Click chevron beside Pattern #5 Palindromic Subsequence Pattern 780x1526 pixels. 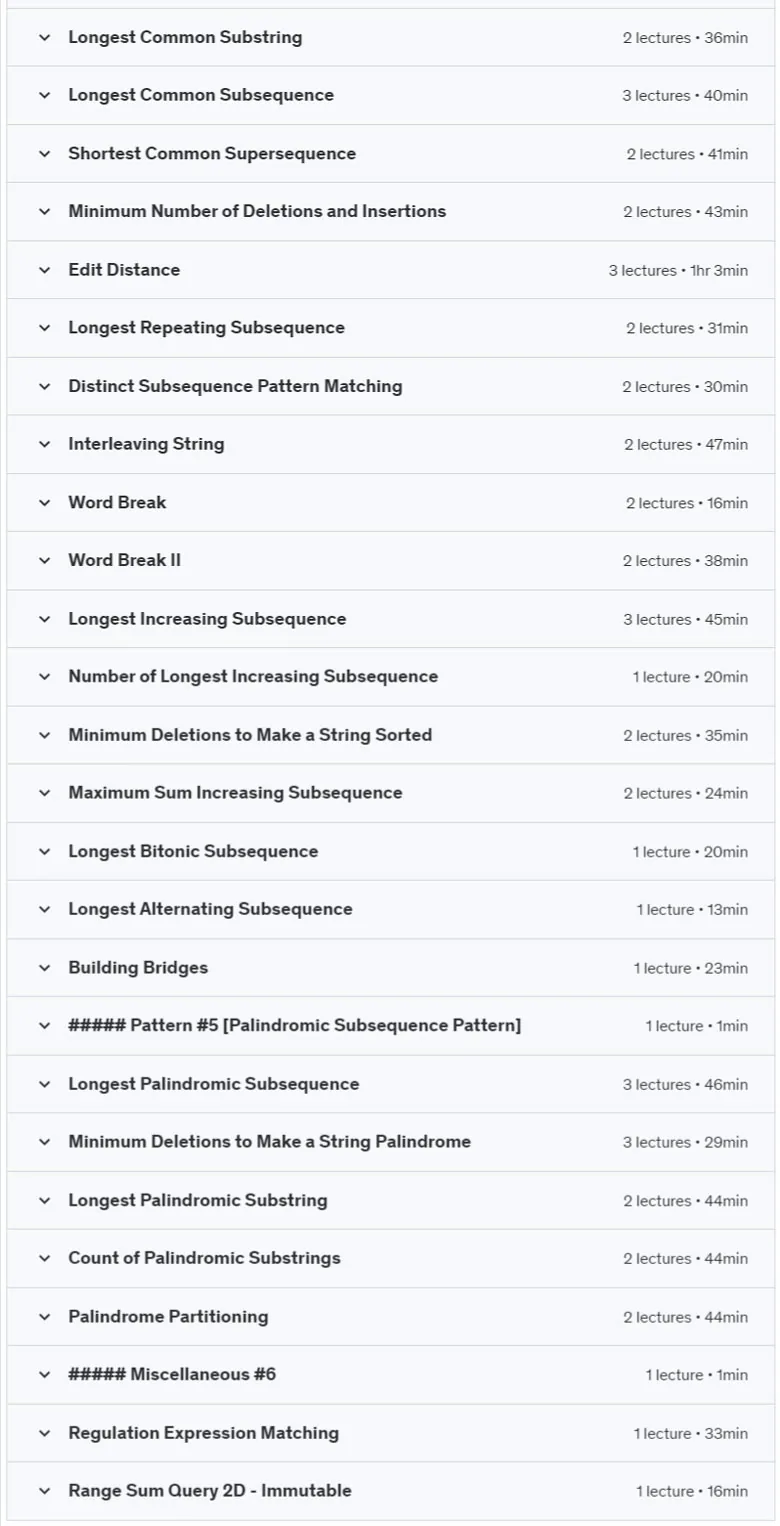[x=44, y=1026]
